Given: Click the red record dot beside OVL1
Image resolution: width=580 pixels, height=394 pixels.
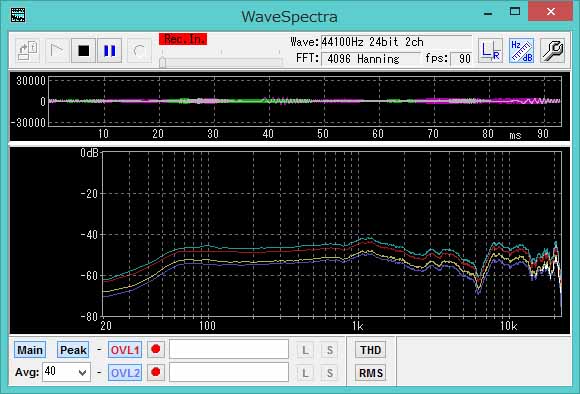Looking at the screenshot, I should click(x=156, y=349).
